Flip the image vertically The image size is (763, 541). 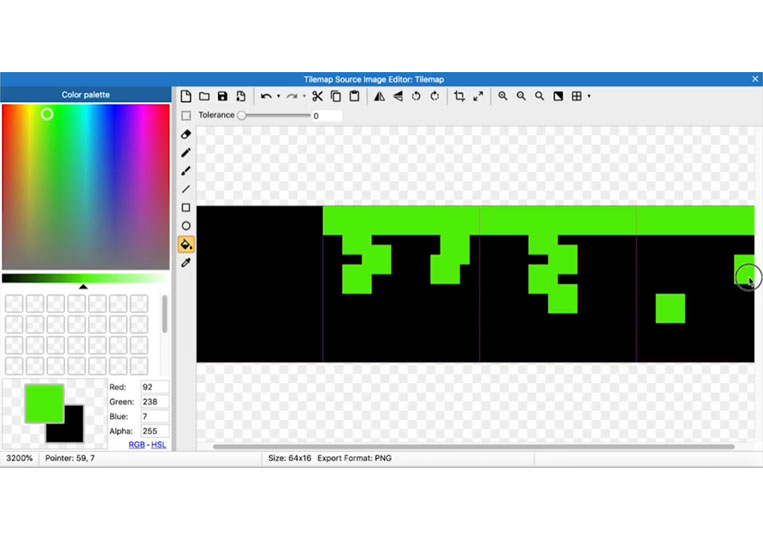(x=398, y=96)
